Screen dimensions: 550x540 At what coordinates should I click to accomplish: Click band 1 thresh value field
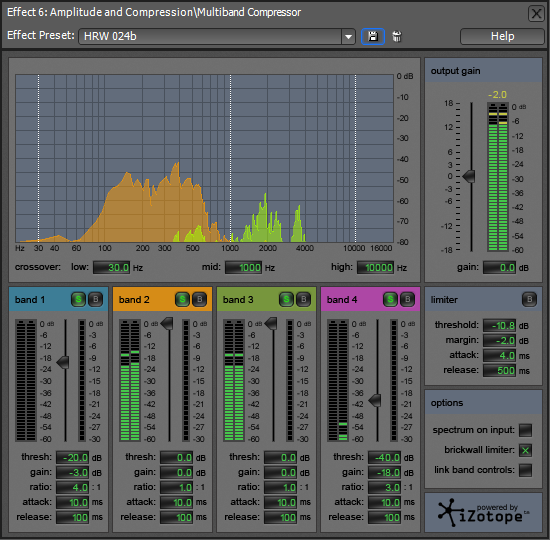pos(72,458)
